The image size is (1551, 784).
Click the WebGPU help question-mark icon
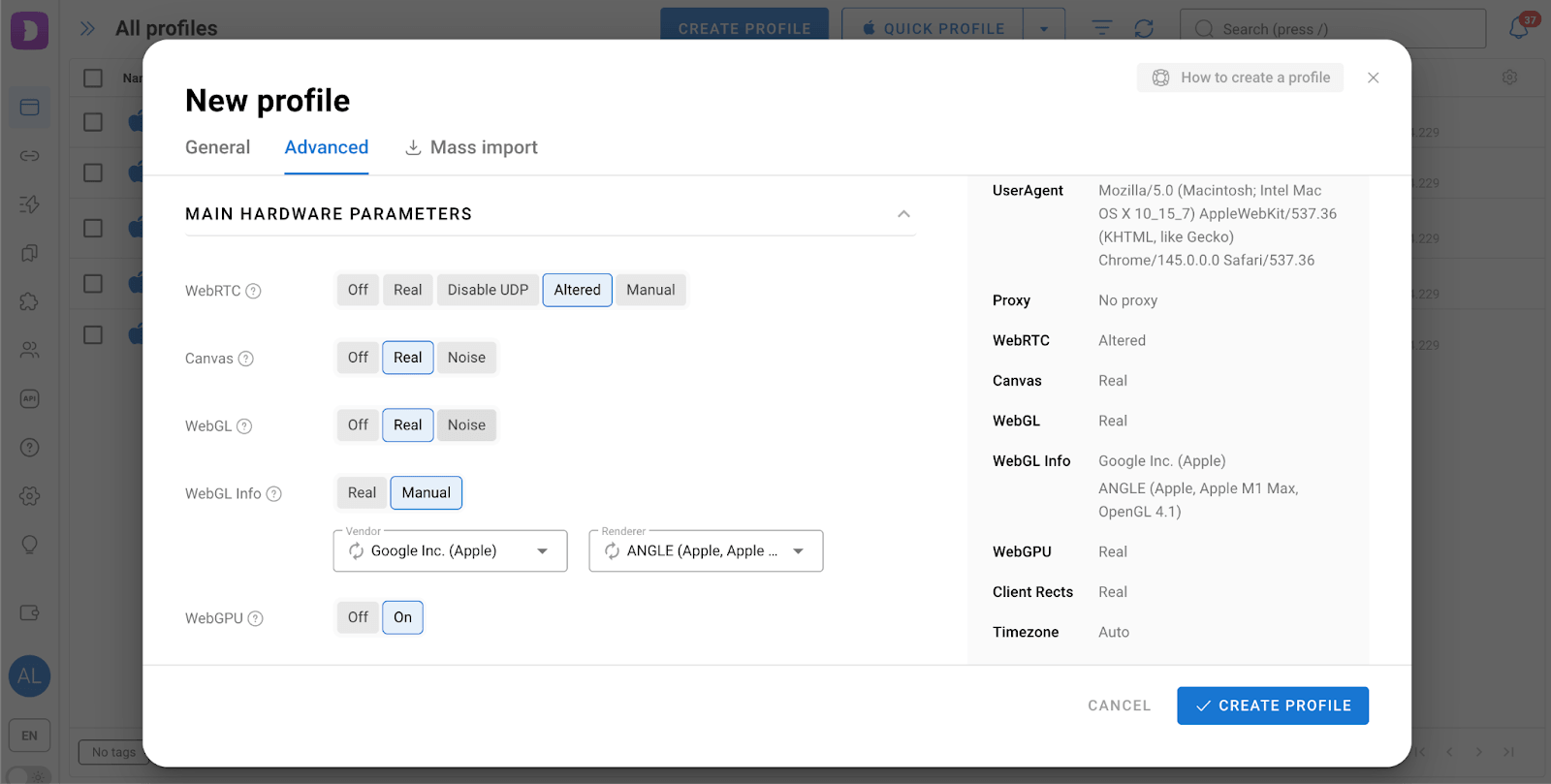pos(255,618)
